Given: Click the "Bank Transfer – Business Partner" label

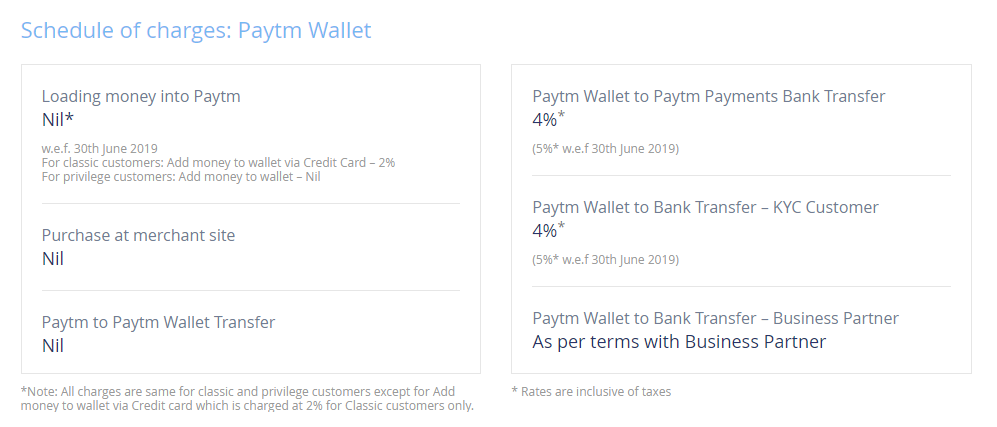Looking at the screenshot, I should tap(715, 318).
